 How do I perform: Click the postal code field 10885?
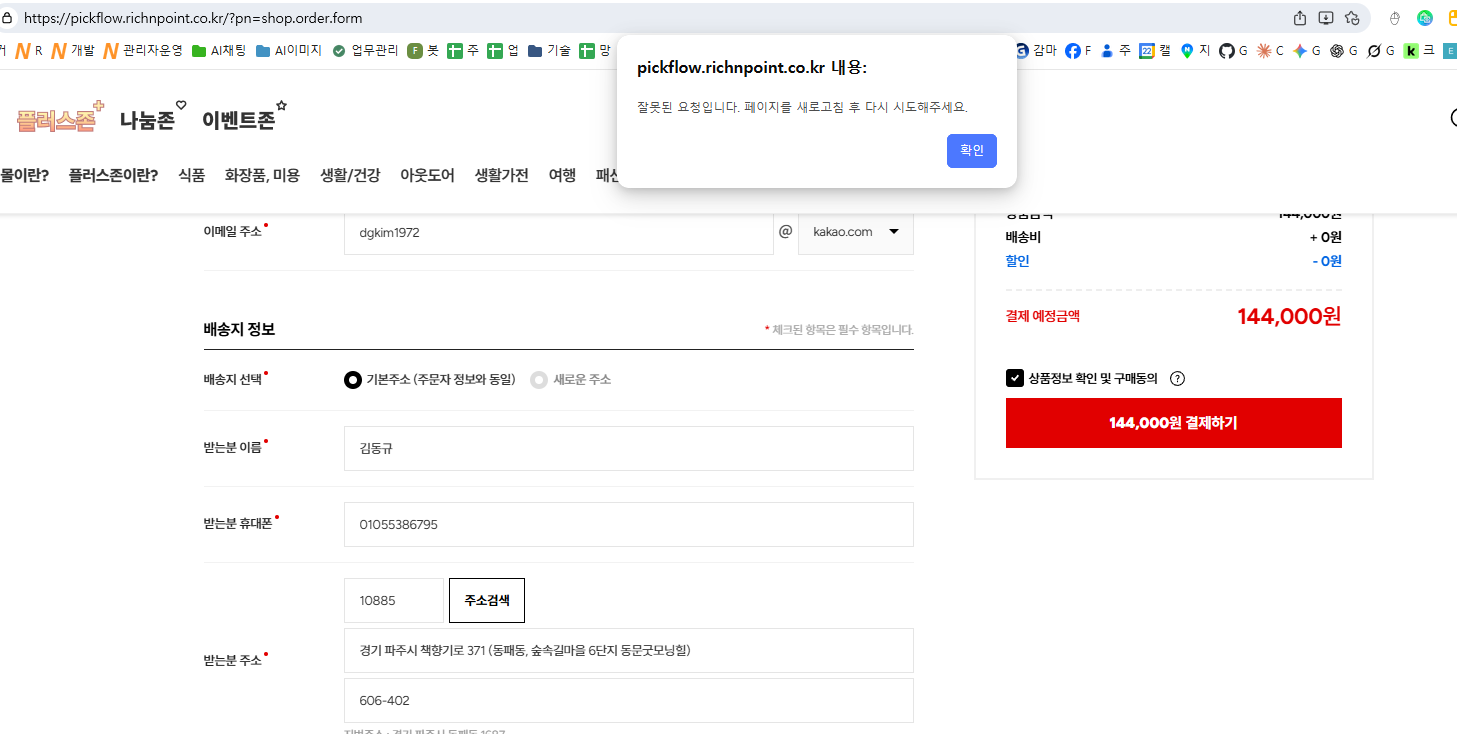(x=394, y=600)
